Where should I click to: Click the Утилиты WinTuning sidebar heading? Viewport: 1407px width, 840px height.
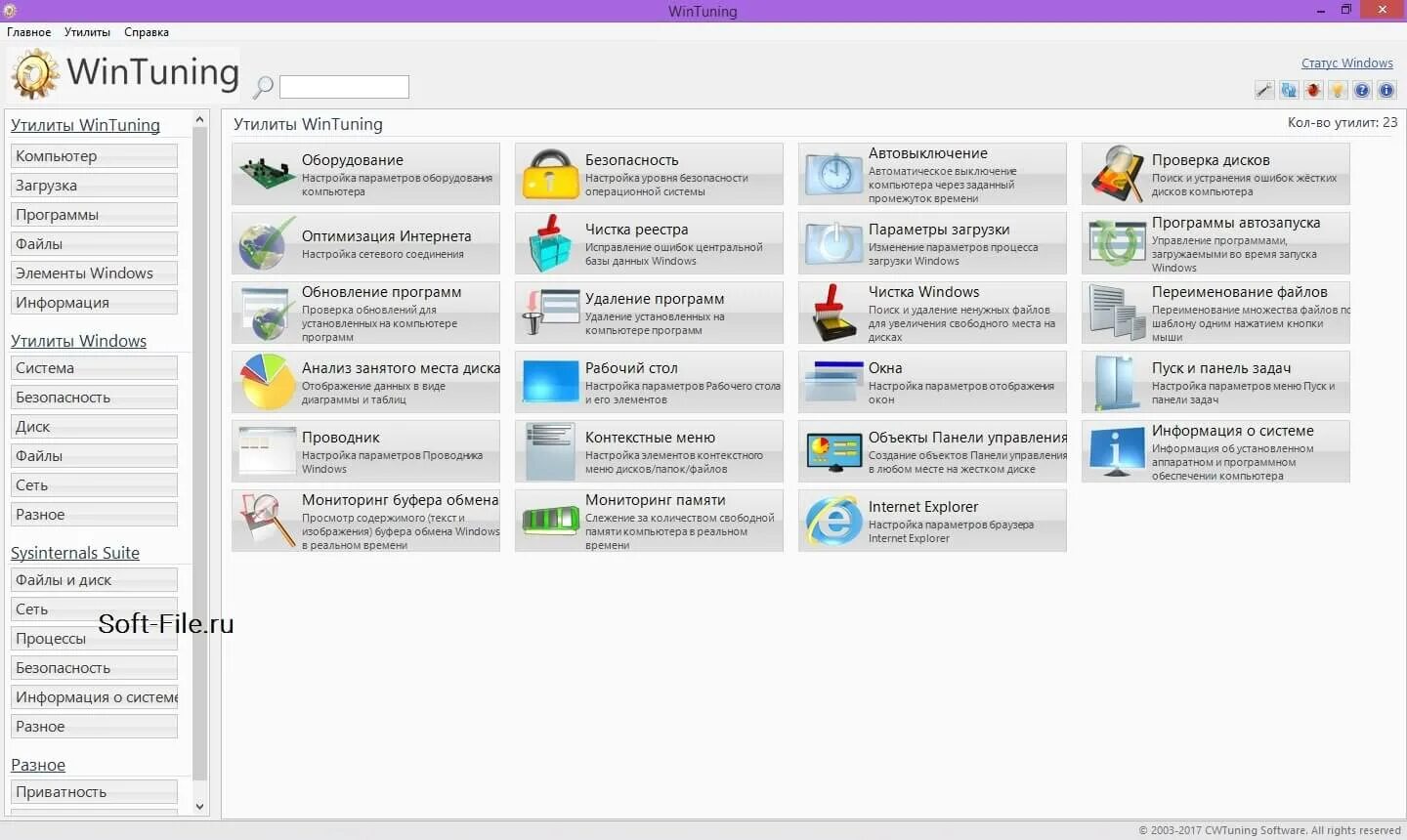pyautogui.click(x=85, y=125)
